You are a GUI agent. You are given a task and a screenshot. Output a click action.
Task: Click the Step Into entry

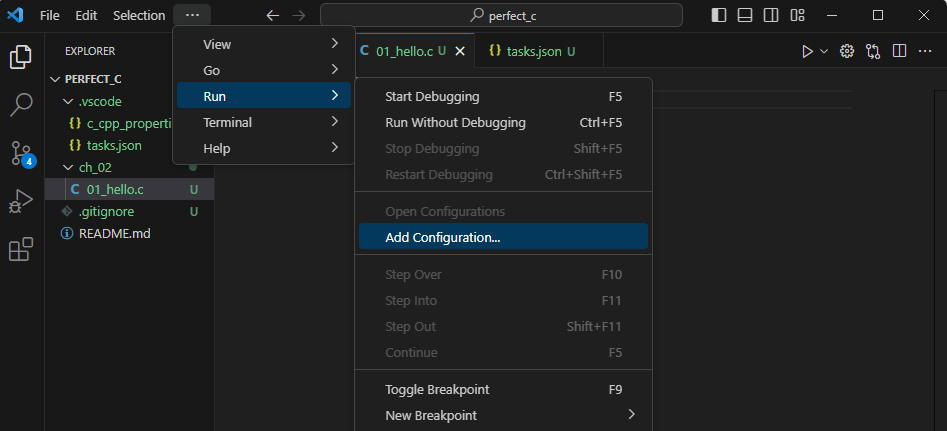tap(503, 301)
